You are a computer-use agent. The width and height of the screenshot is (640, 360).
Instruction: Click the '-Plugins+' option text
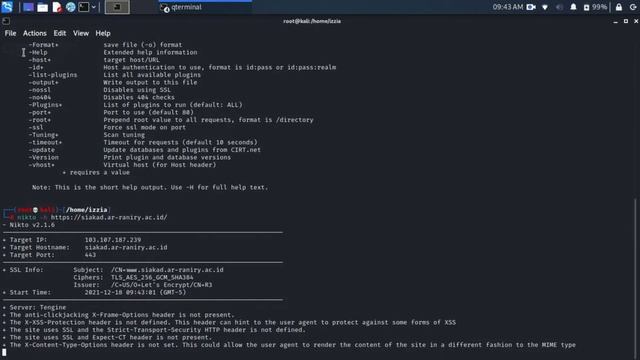click(x=45, y=105)
